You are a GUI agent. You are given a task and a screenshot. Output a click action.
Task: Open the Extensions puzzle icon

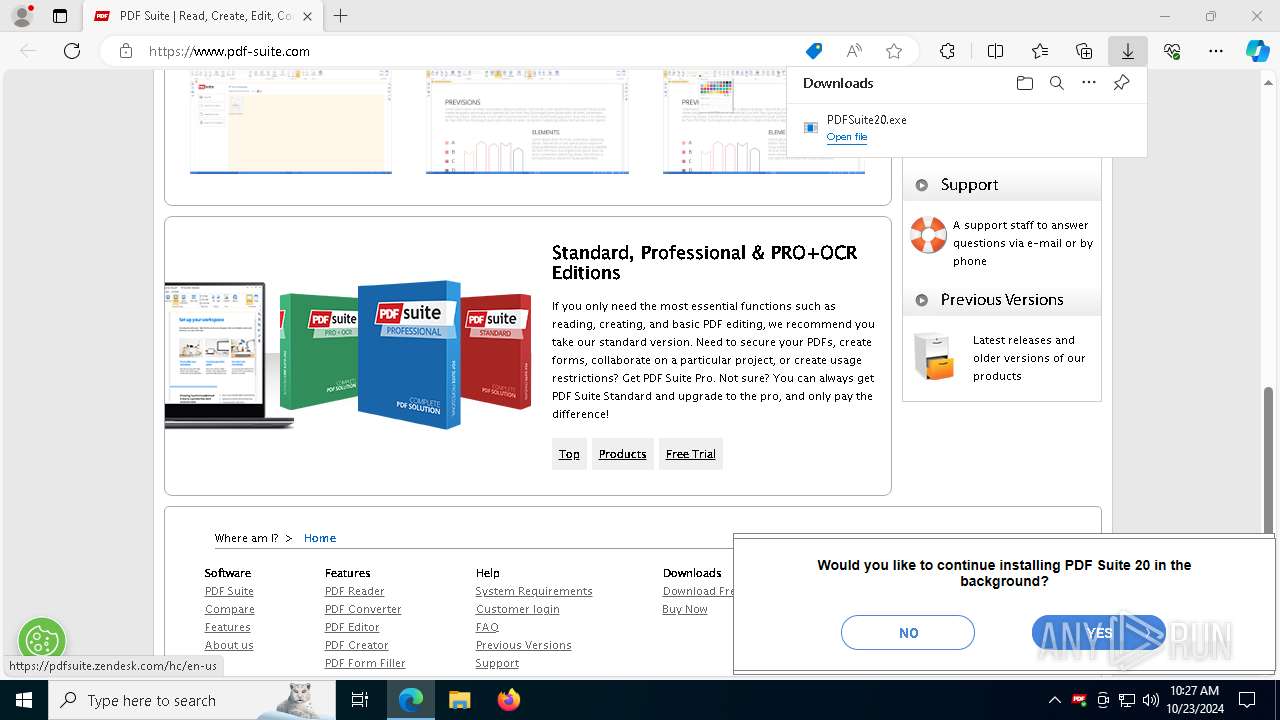947,51
